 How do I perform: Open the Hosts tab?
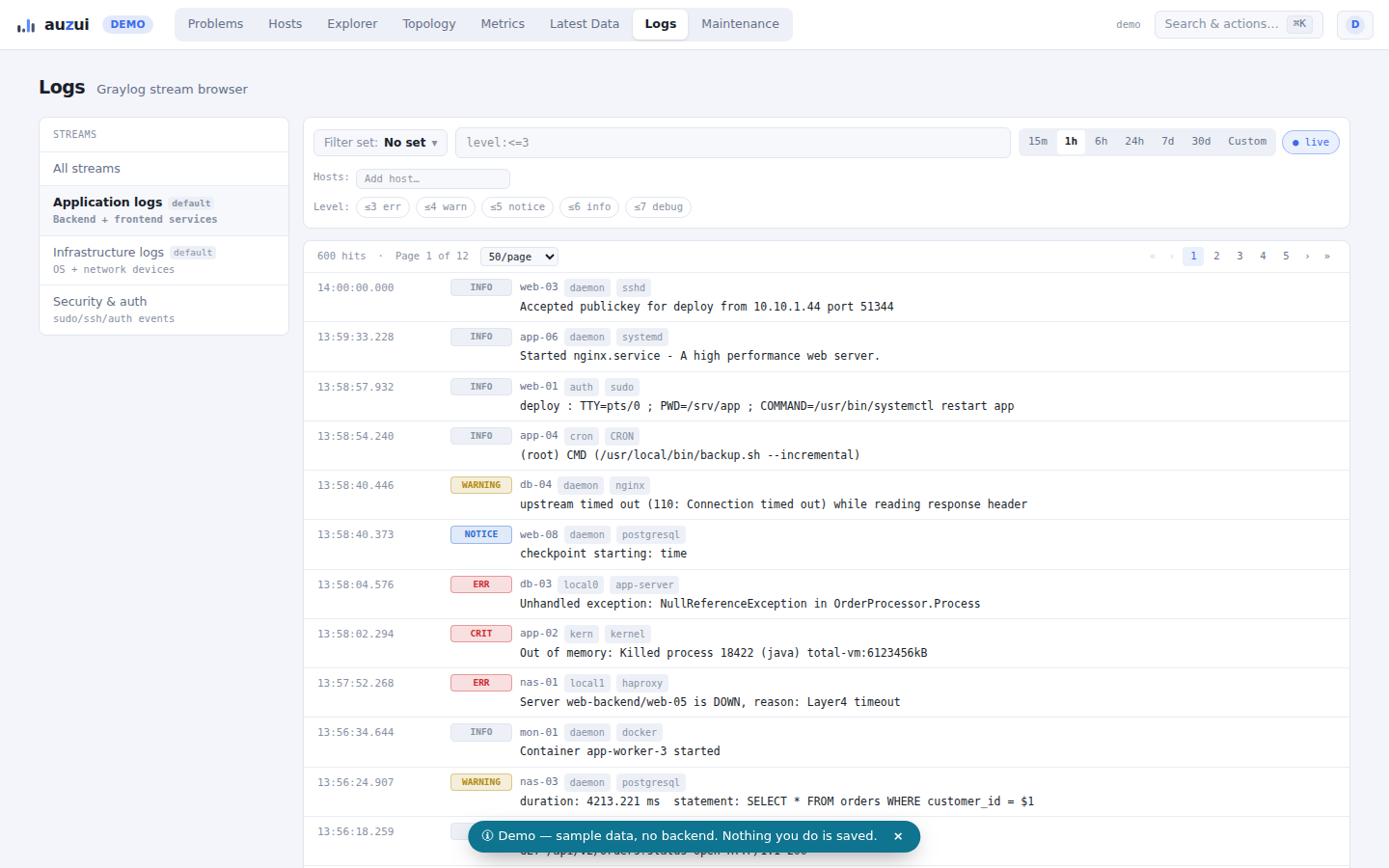(x=285, y=24)
